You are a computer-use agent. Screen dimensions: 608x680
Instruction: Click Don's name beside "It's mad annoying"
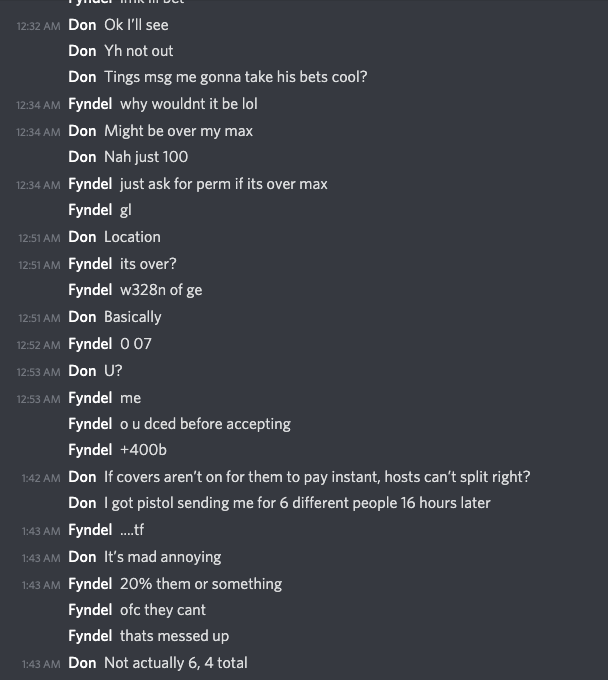tap(82, 557)
